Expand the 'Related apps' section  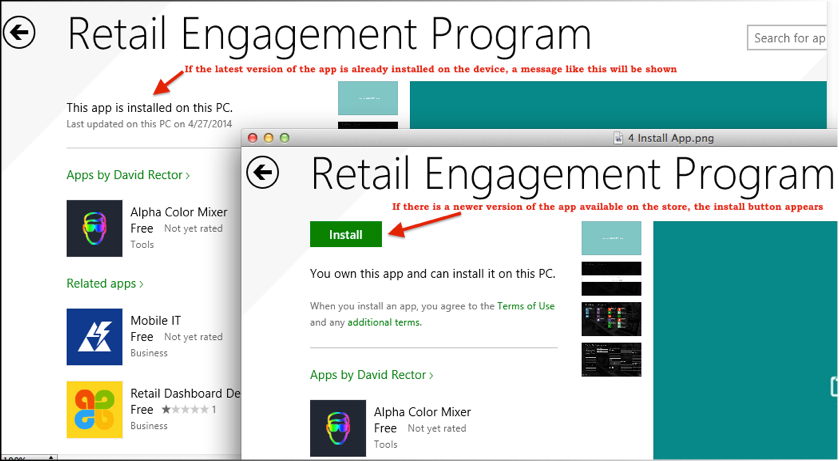click(x=105, y=283)
